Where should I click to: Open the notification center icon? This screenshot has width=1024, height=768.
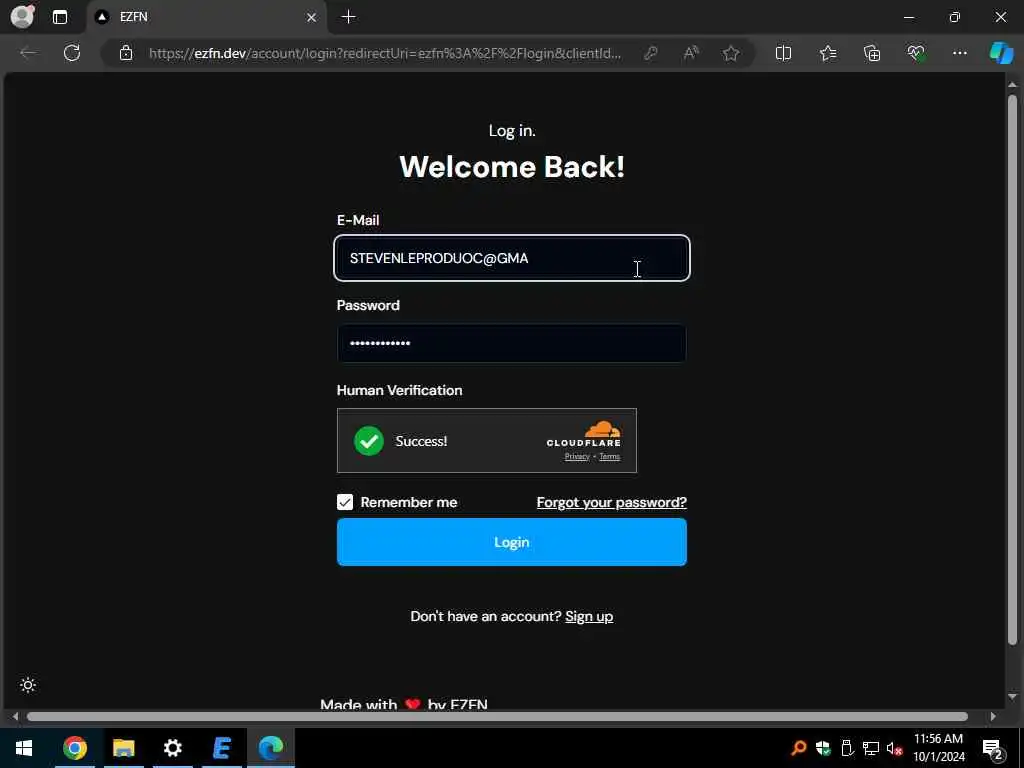pyautogui.click(x=993, y=749)
